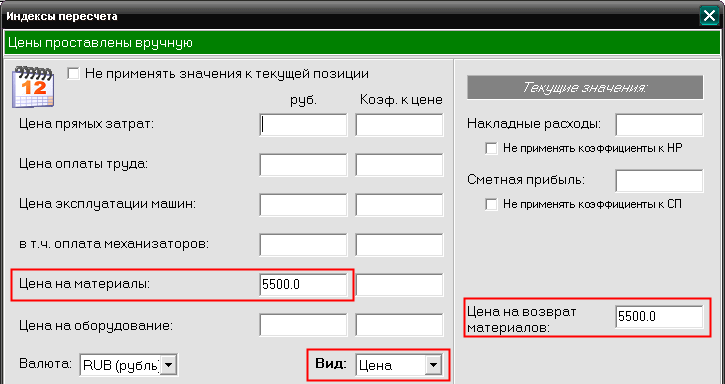Toggle 'Не применять коэффициенты к НР' checkbox
Screen dimensions: 725x384
(491, 149)
